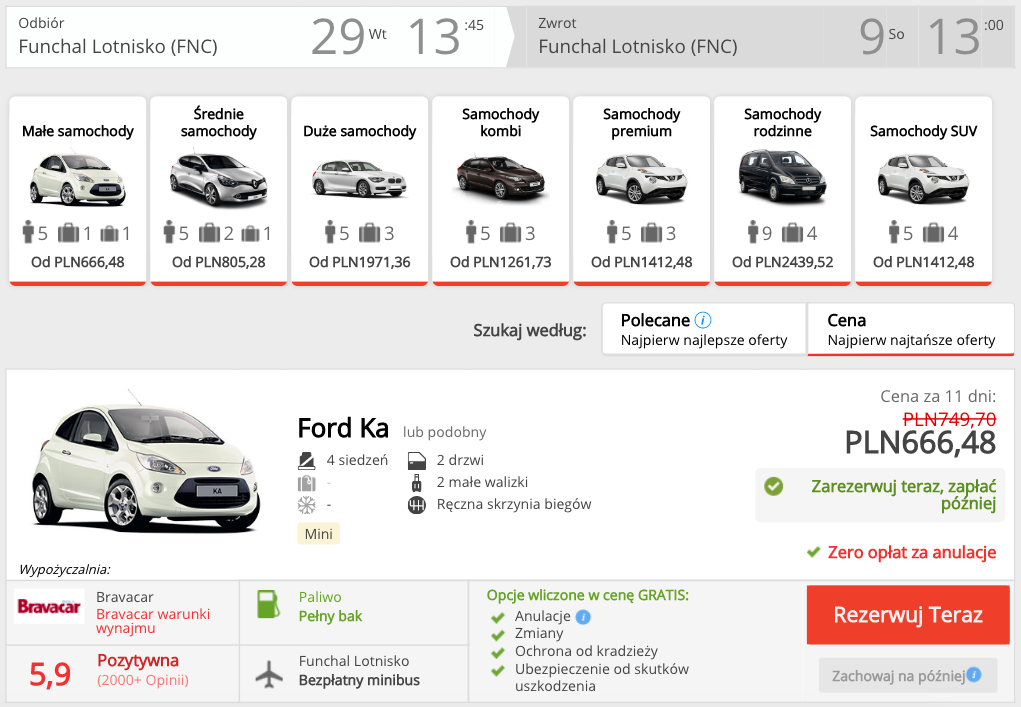Select the Małe samochody category card
1021x707 pixels.
pos(77,191)
